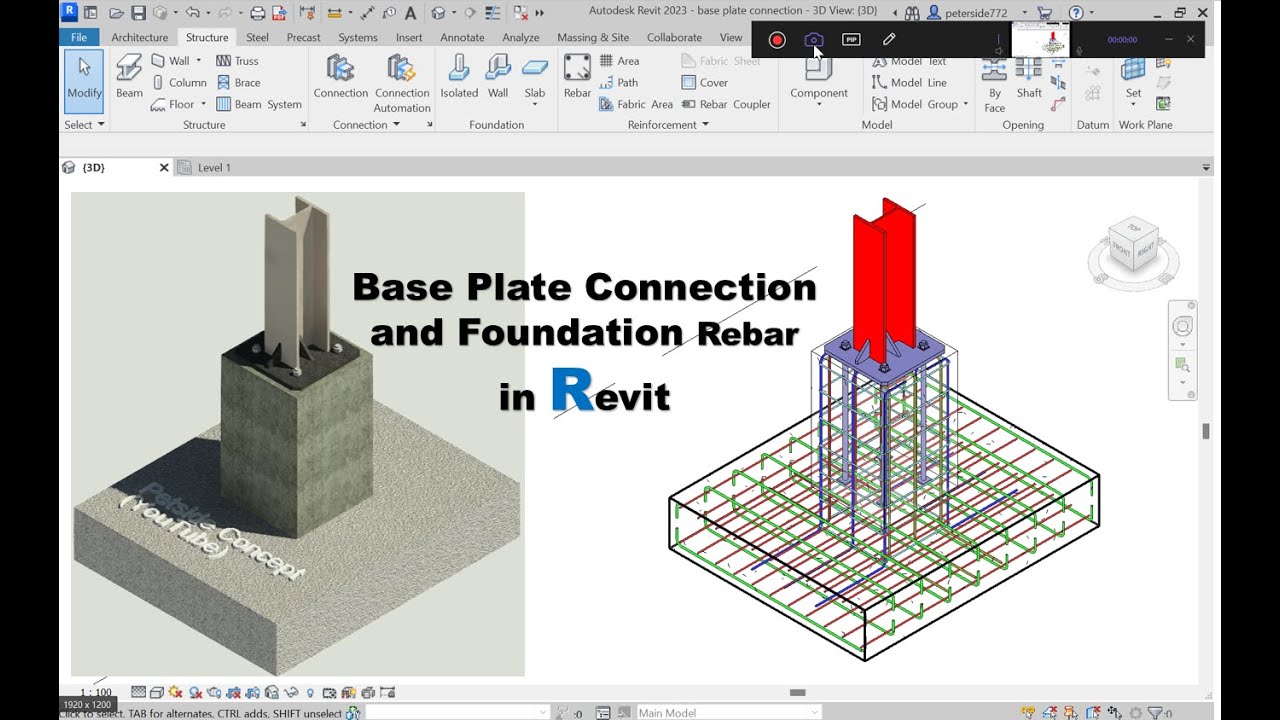The height and width of the screenshot is (720, 1280).
Task: Toggle the recorder PIP mode
Action: [x=851, y=39]
